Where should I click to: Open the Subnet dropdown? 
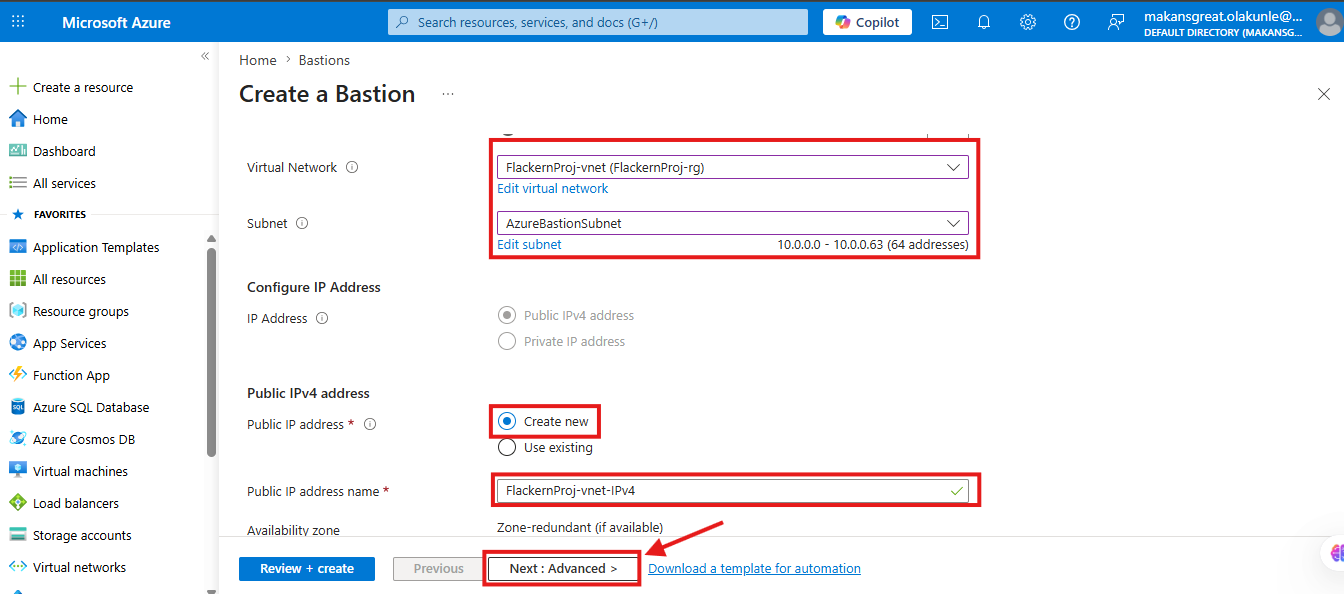[x=733, y=223]
